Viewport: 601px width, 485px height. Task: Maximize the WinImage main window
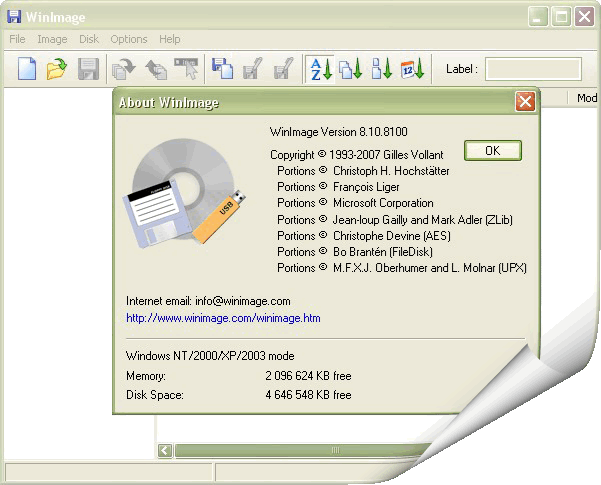click(x=561, y=17)
